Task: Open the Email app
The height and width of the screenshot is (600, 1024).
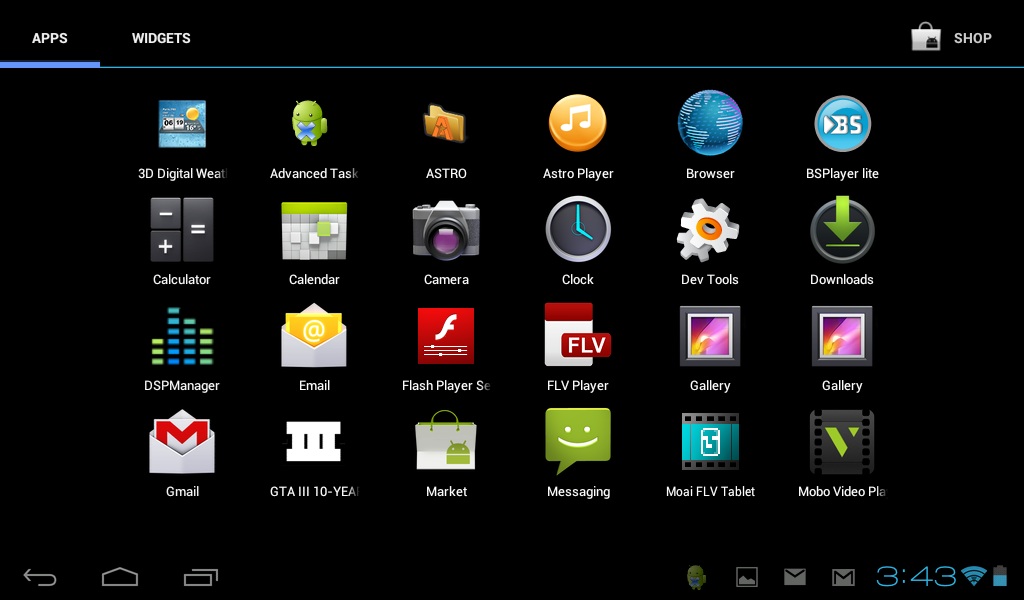Action: coord(314,336)
